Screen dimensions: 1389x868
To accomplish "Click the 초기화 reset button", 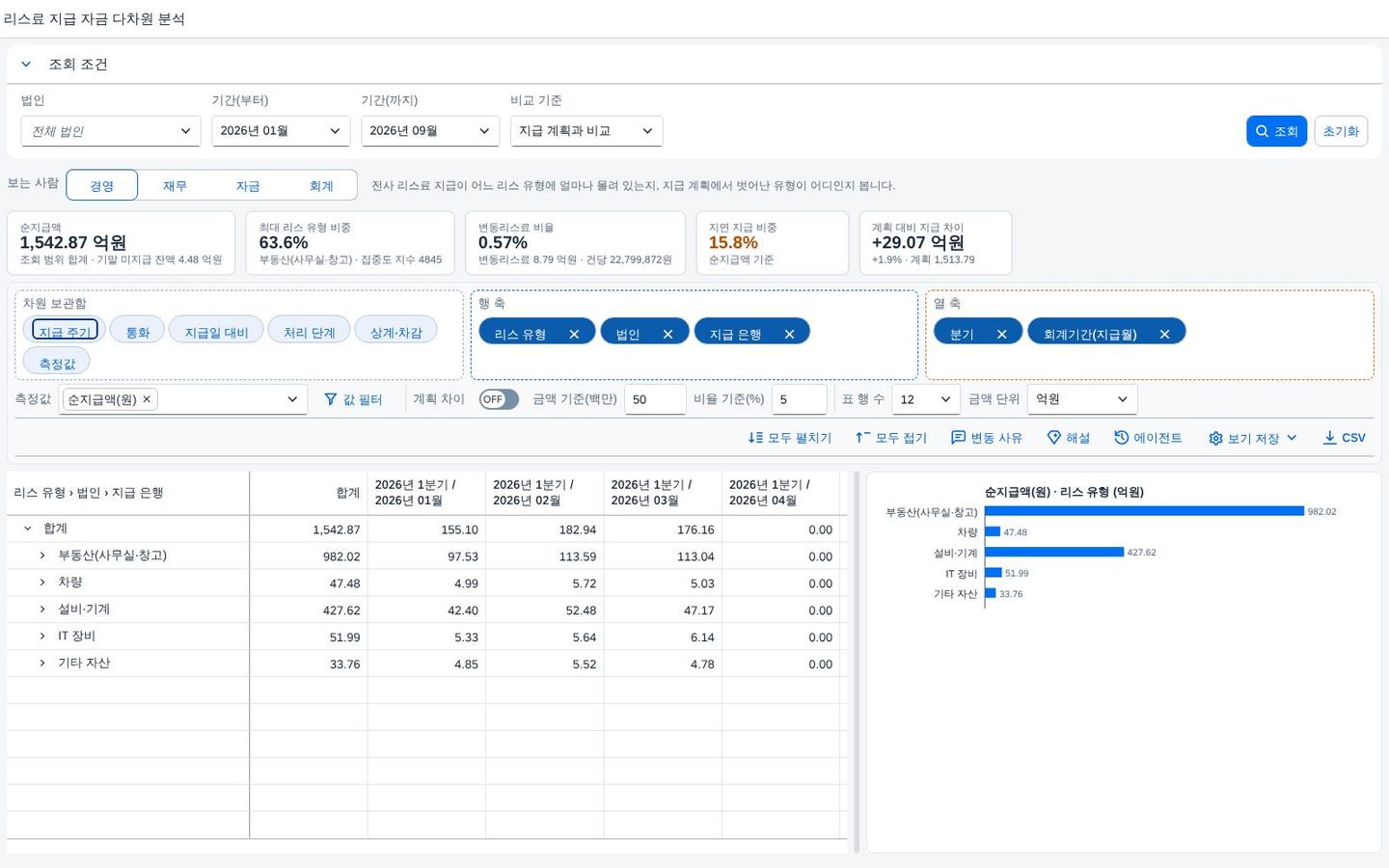I will click(x=1341, y=131).
